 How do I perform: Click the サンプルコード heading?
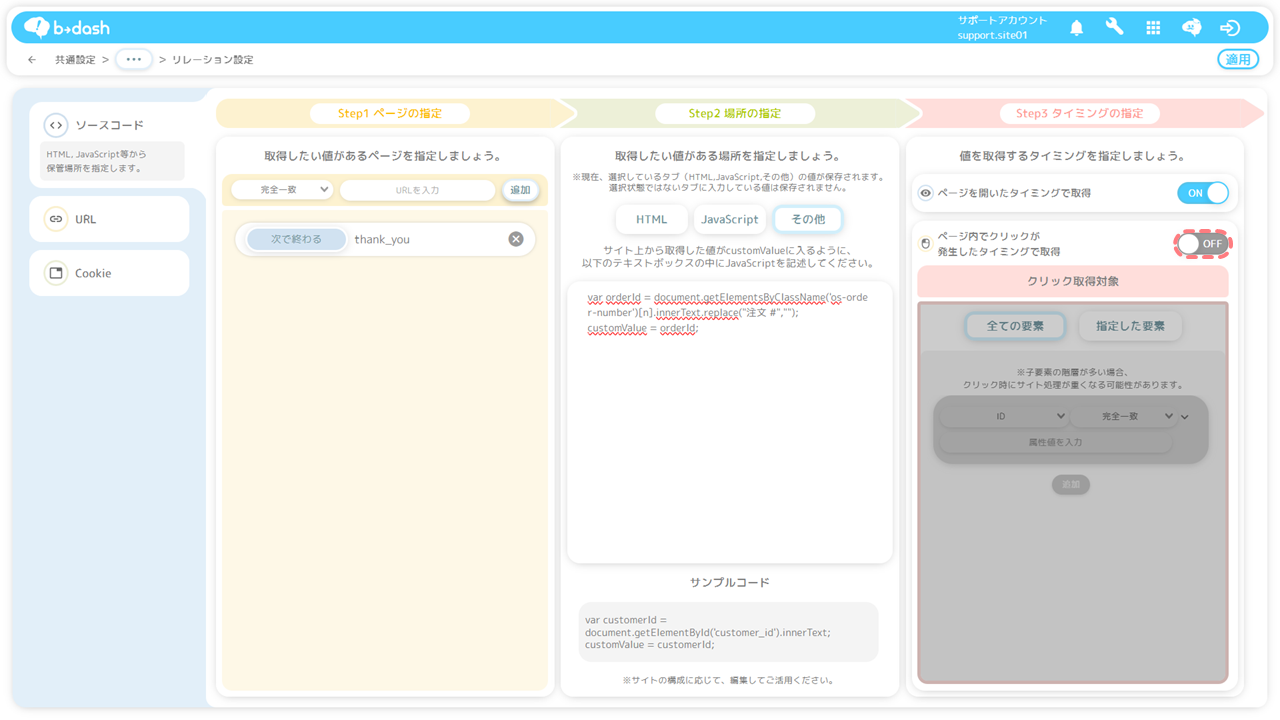point(729,582)
